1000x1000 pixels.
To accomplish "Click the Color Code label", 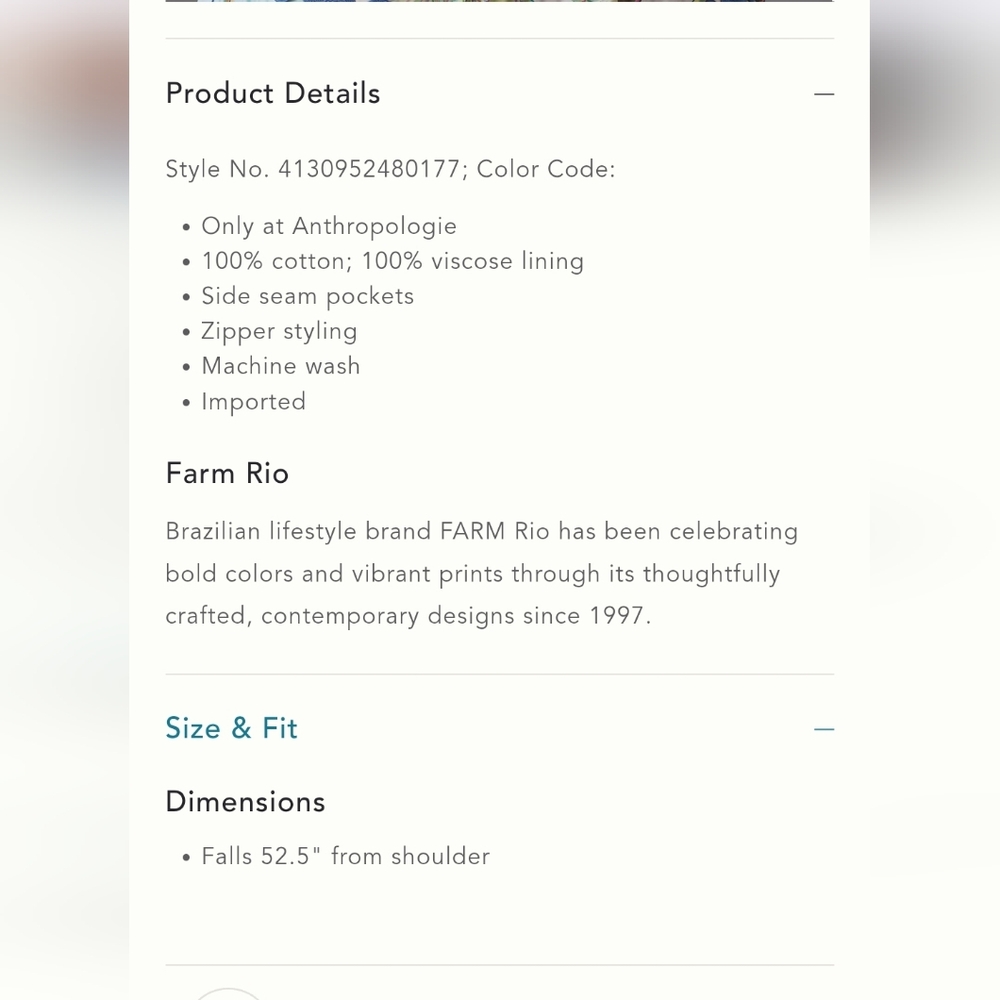I will (546, 170).
